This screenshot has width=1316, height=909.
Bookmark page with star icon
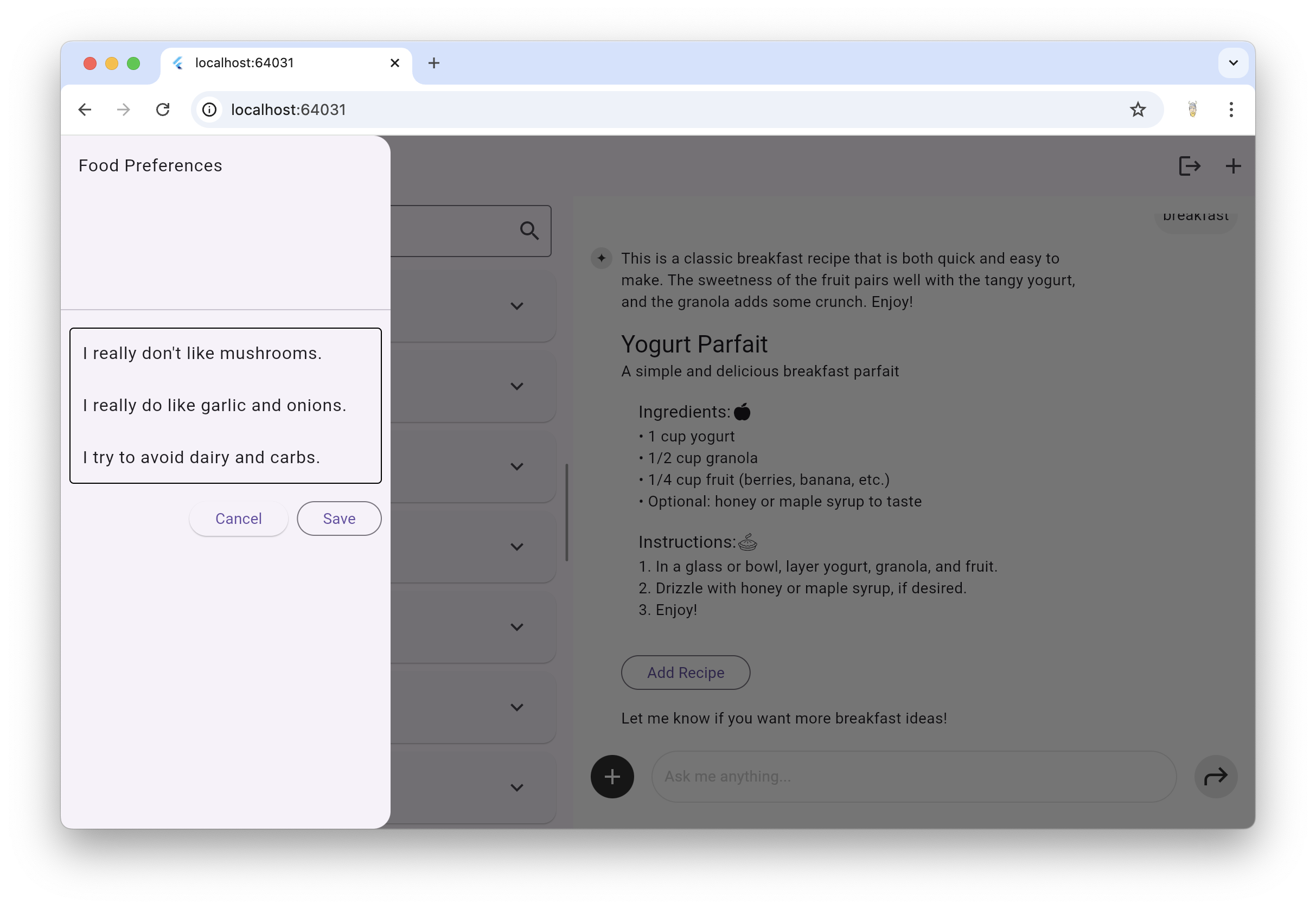(1137, 110)
